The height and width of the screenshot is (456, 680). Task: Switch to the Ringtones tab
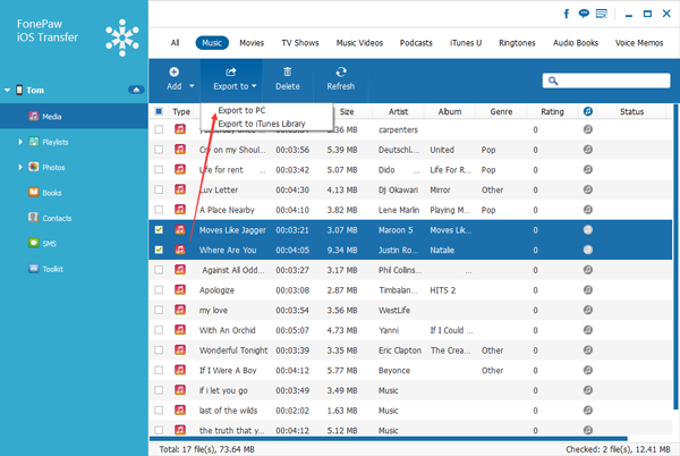pyautogui.click(x=517, y=43)
